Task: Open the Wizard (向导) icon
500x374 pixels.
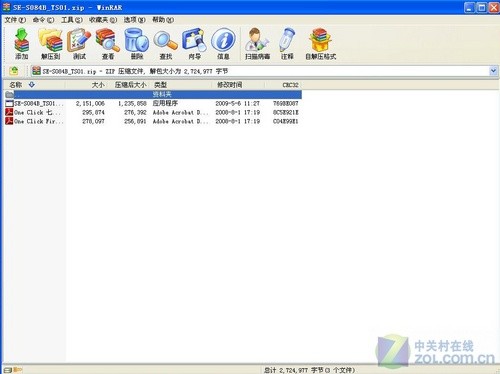Action: [194, 44]
